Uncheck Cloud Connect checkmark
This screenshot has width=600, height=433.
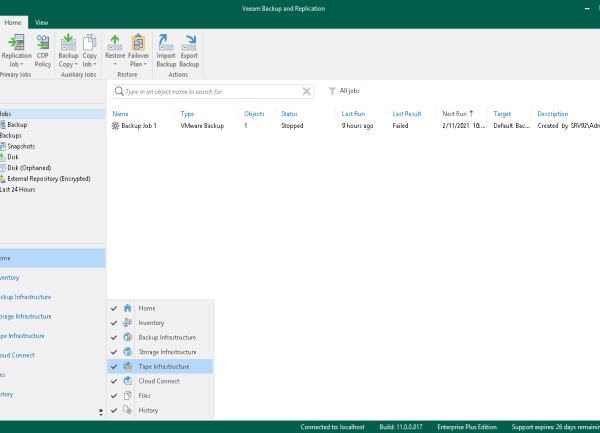point(114,381)
